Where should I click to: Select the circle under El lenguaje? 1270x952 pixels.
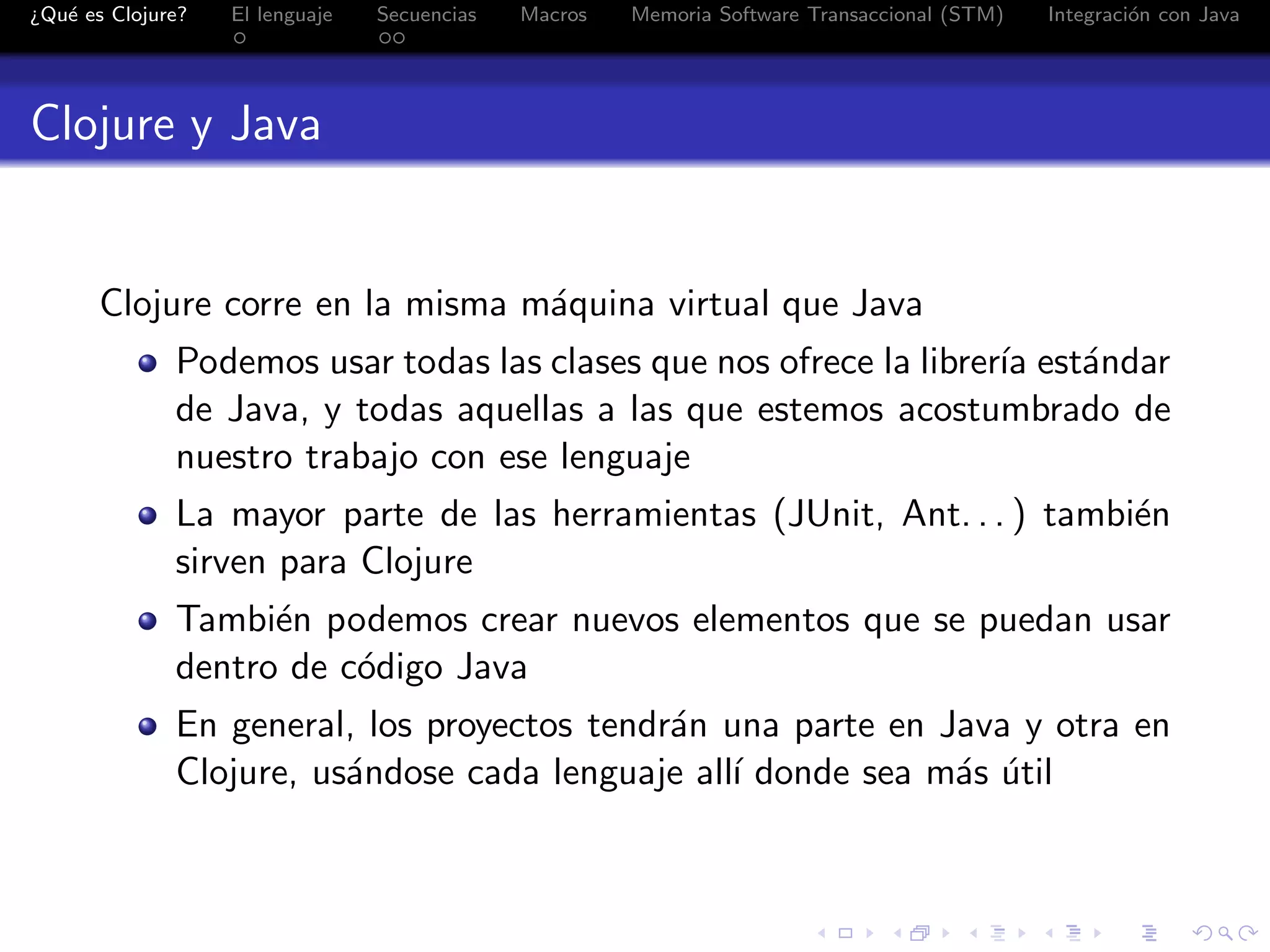pyautogui.click(x=240, y=38)
